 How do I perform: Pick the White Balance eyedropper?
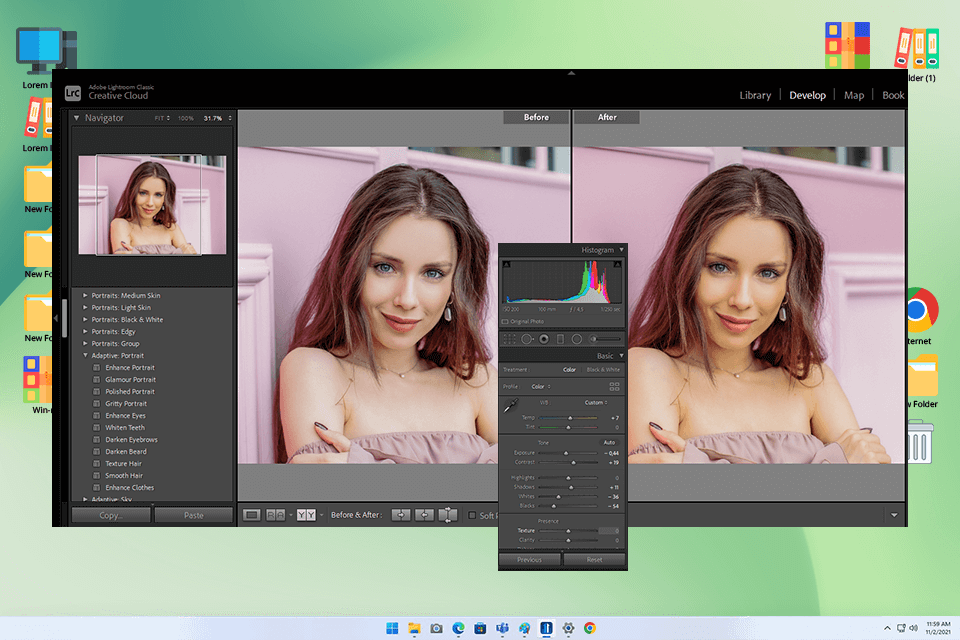(511, 405)
